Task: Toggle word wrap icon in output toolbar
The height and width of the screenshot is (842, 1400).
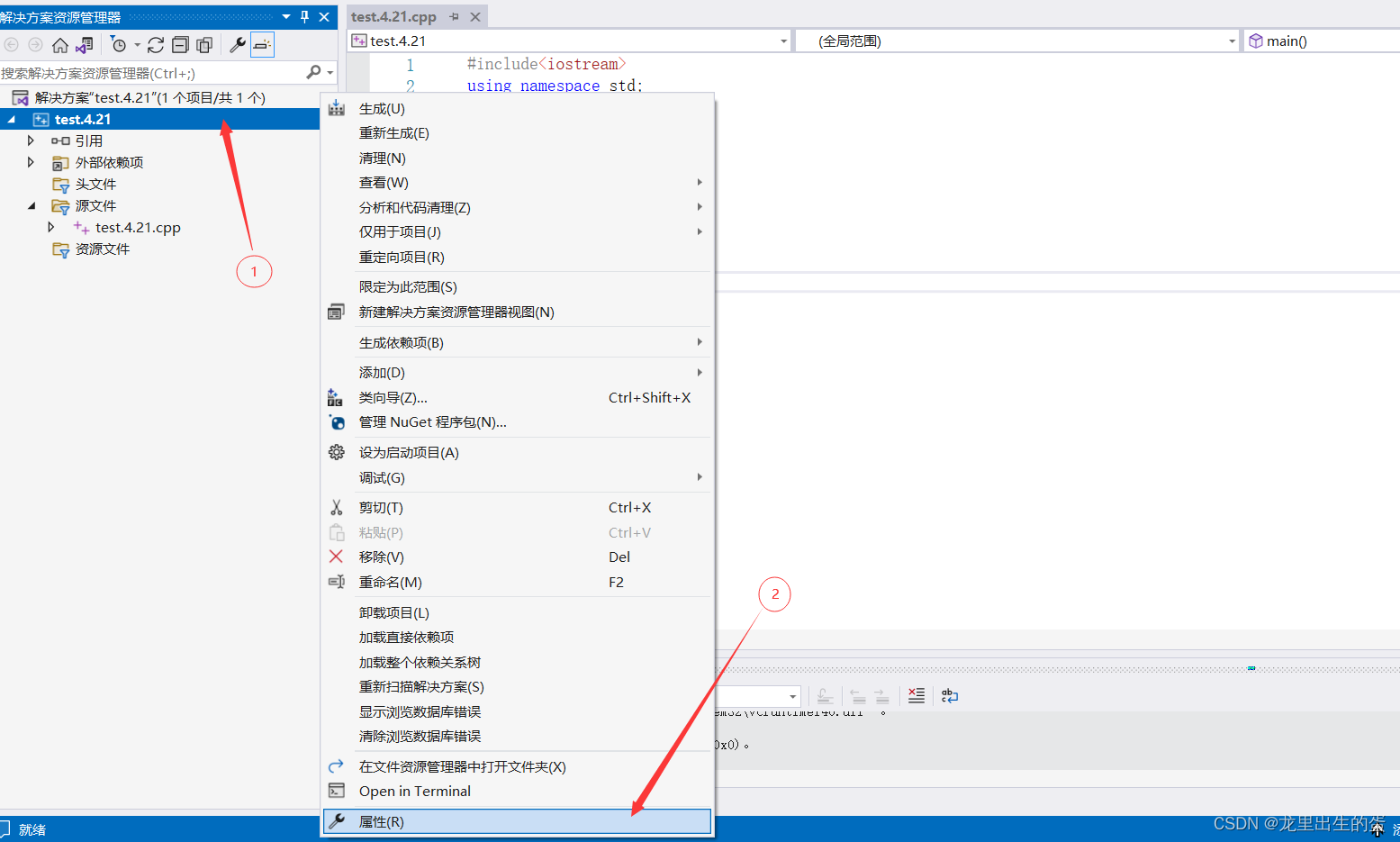Action: click(950, 695)
